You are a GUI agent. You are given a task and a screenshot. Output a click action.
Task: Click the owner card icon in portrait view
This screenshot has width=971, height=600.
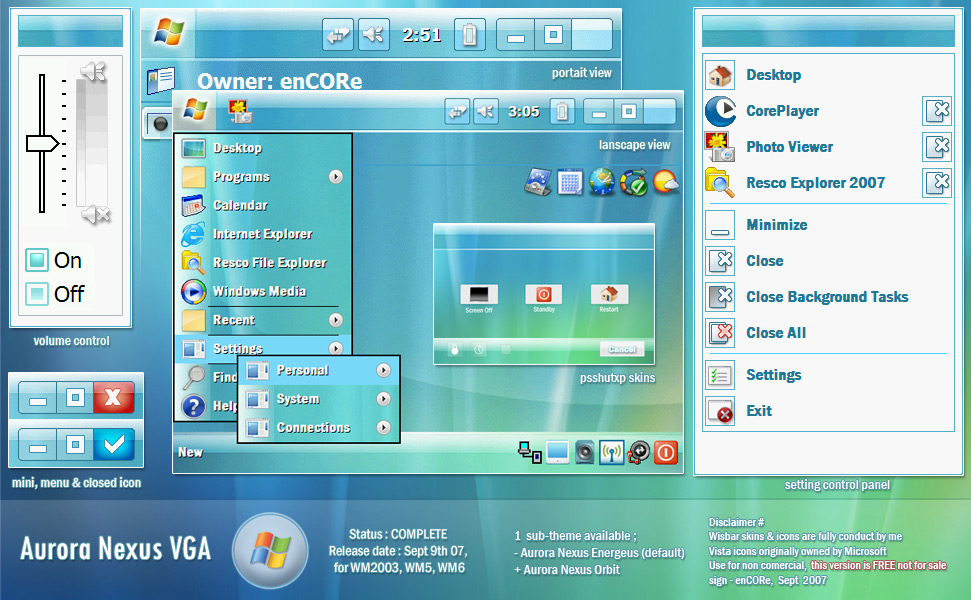(x=161, y=81)
